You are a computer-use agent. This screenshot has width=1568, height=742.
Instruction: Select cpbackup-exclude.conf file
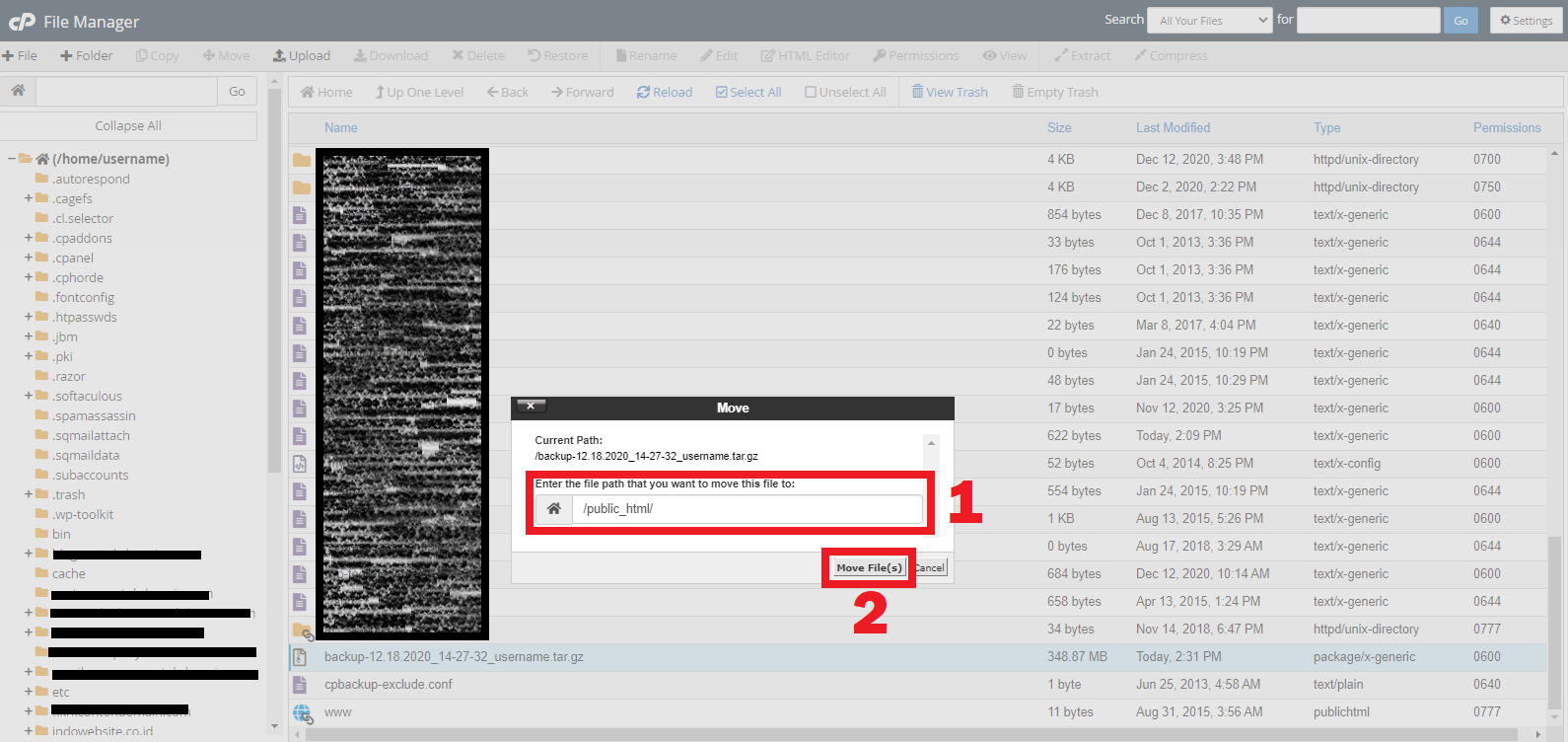(x=389, y=684)
